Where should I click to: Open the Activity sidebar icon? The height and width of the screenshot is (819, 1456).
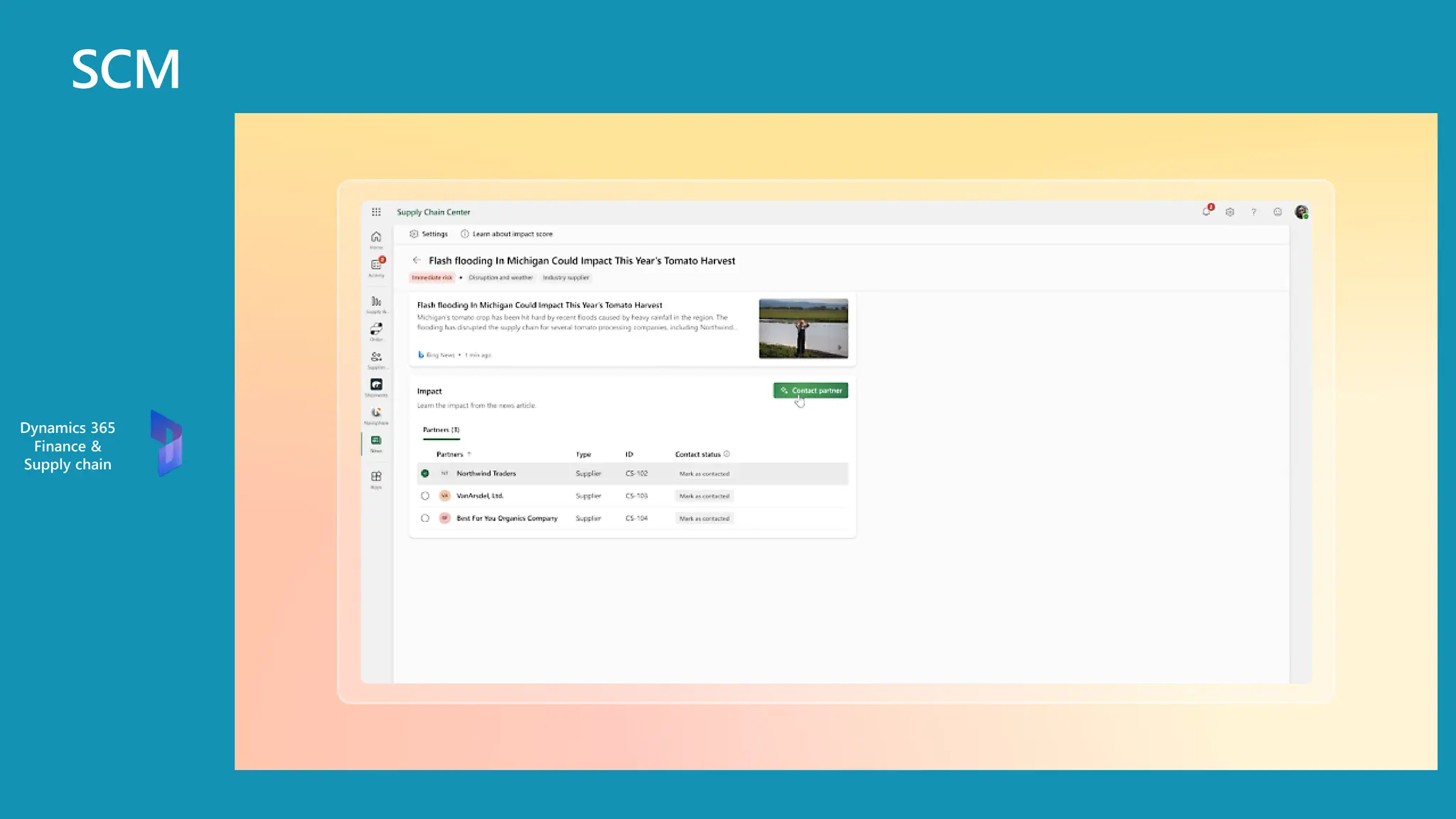click(x=376, y=267)
